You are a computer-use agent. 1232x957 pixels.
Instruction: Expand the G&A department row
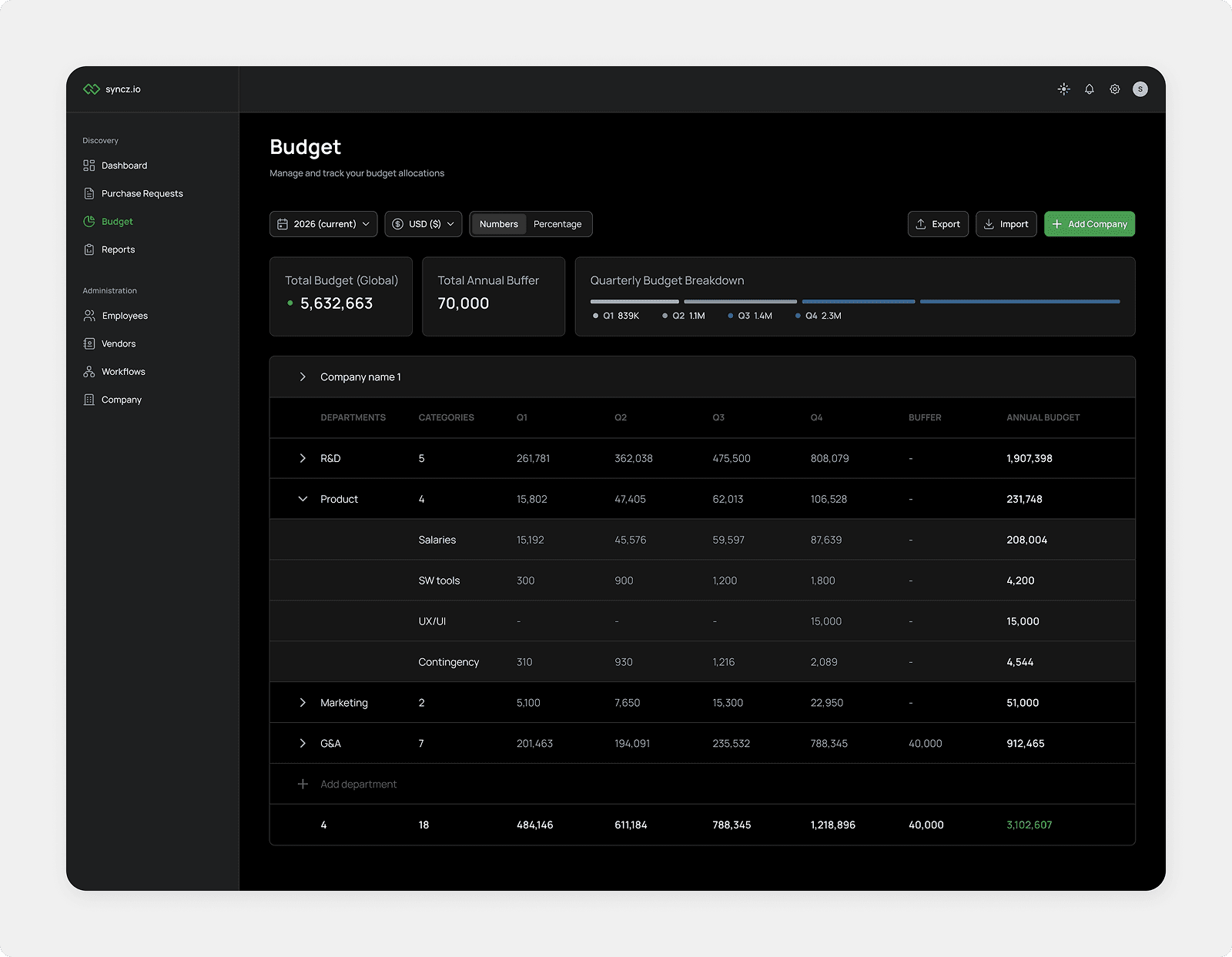coord(303,744)
